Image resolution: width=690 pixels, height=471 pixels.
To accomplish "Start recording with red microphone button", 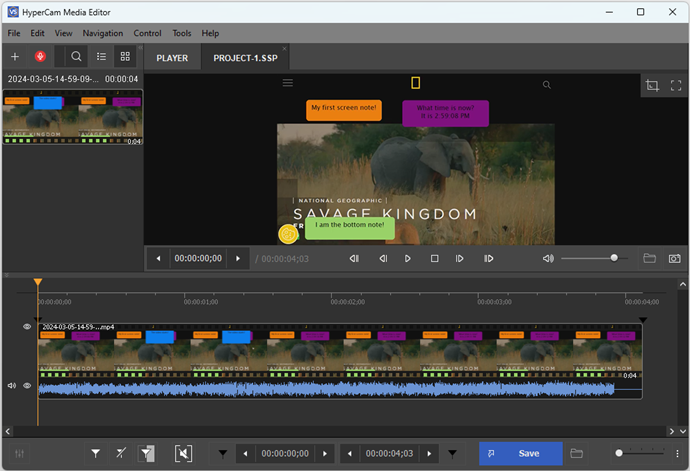I will [x=40, y=56].
